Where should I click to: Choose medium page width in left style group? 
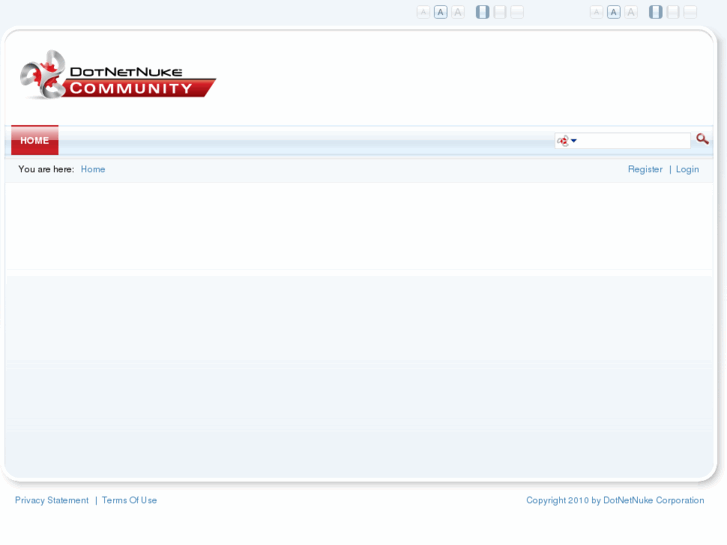(x=500, y=12)
